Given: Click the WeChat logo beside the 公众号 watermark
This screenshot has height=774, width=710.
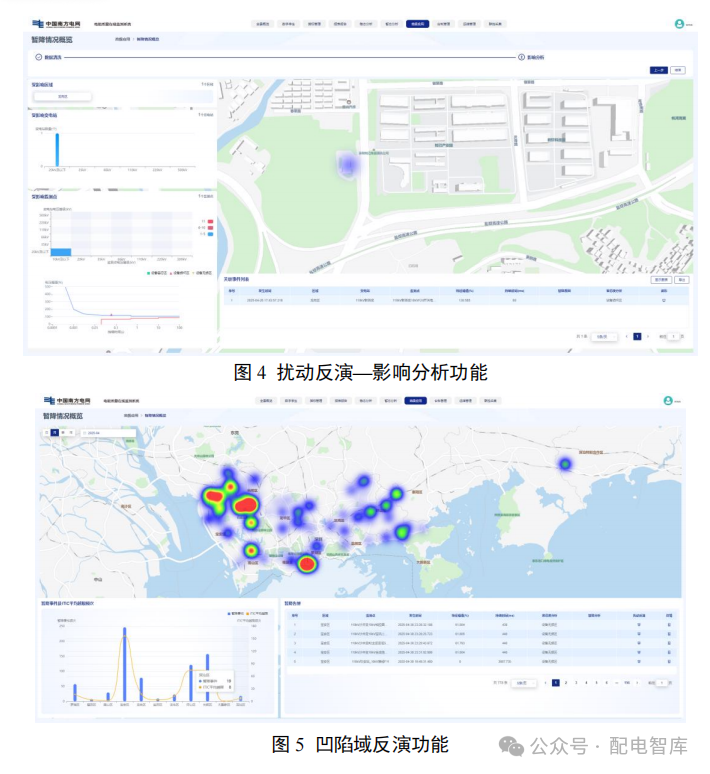Looking at the screenshot, I should 512,746.
